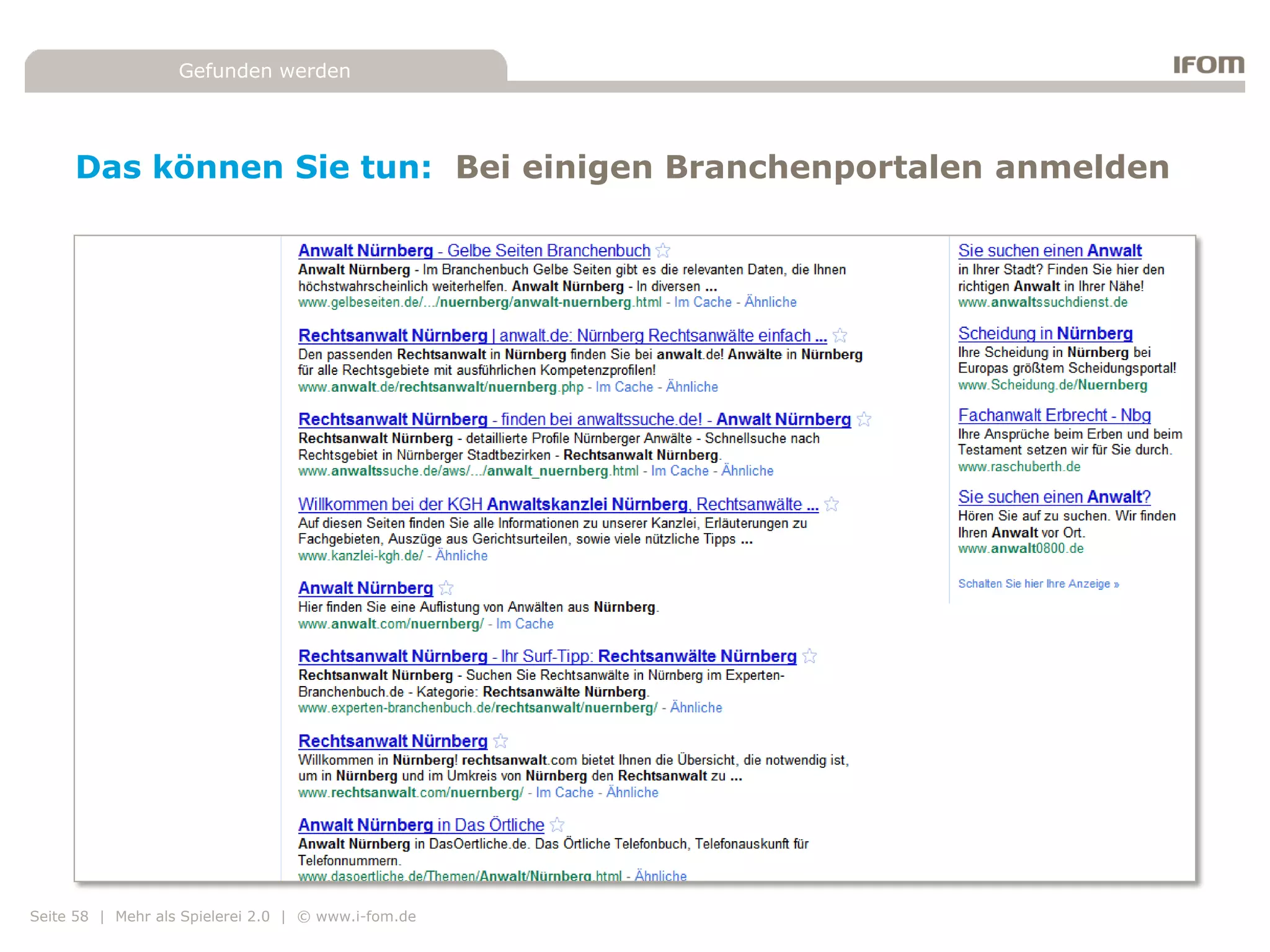This screenshot has width=1270, height=952.
Task: Click Im Cache for rechtsanwalt.com result
Action: pos(564,793)
